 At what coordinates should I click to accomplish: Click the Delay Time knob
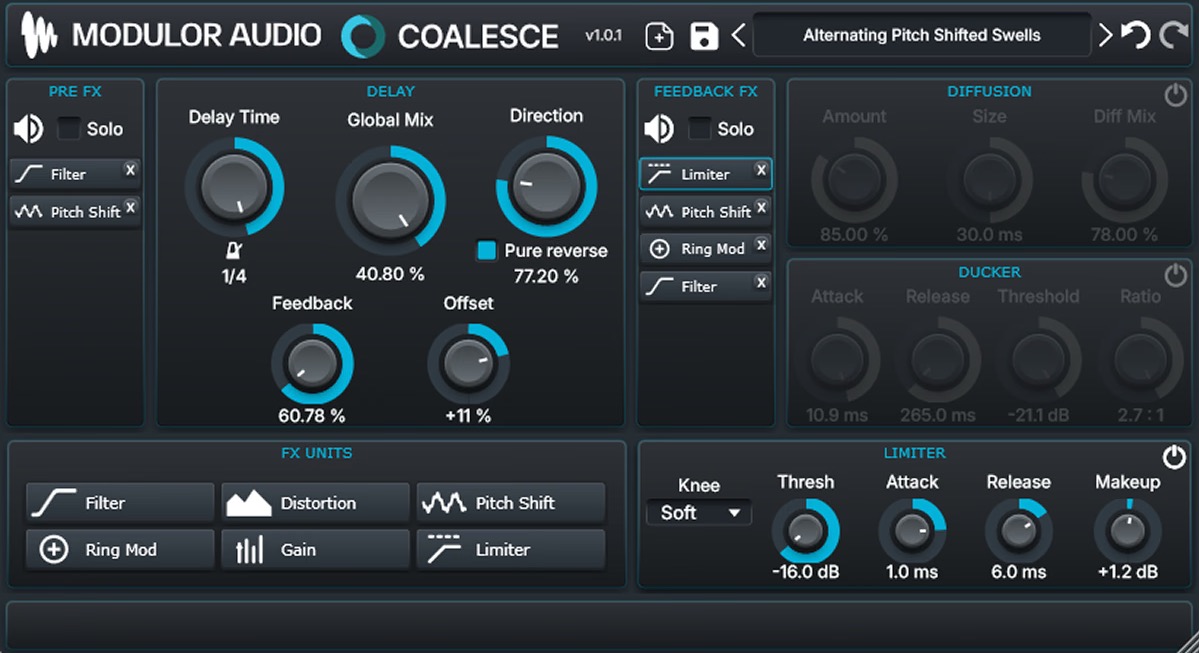pyautogui.click(x=234, y=187)
